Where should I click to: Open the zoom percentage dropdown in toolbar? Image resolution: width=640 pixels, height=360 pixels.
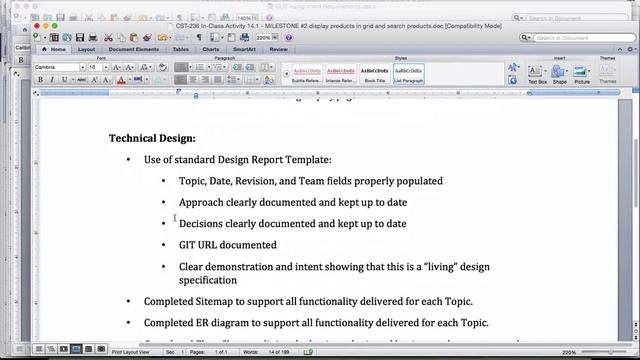click(275, 38)
